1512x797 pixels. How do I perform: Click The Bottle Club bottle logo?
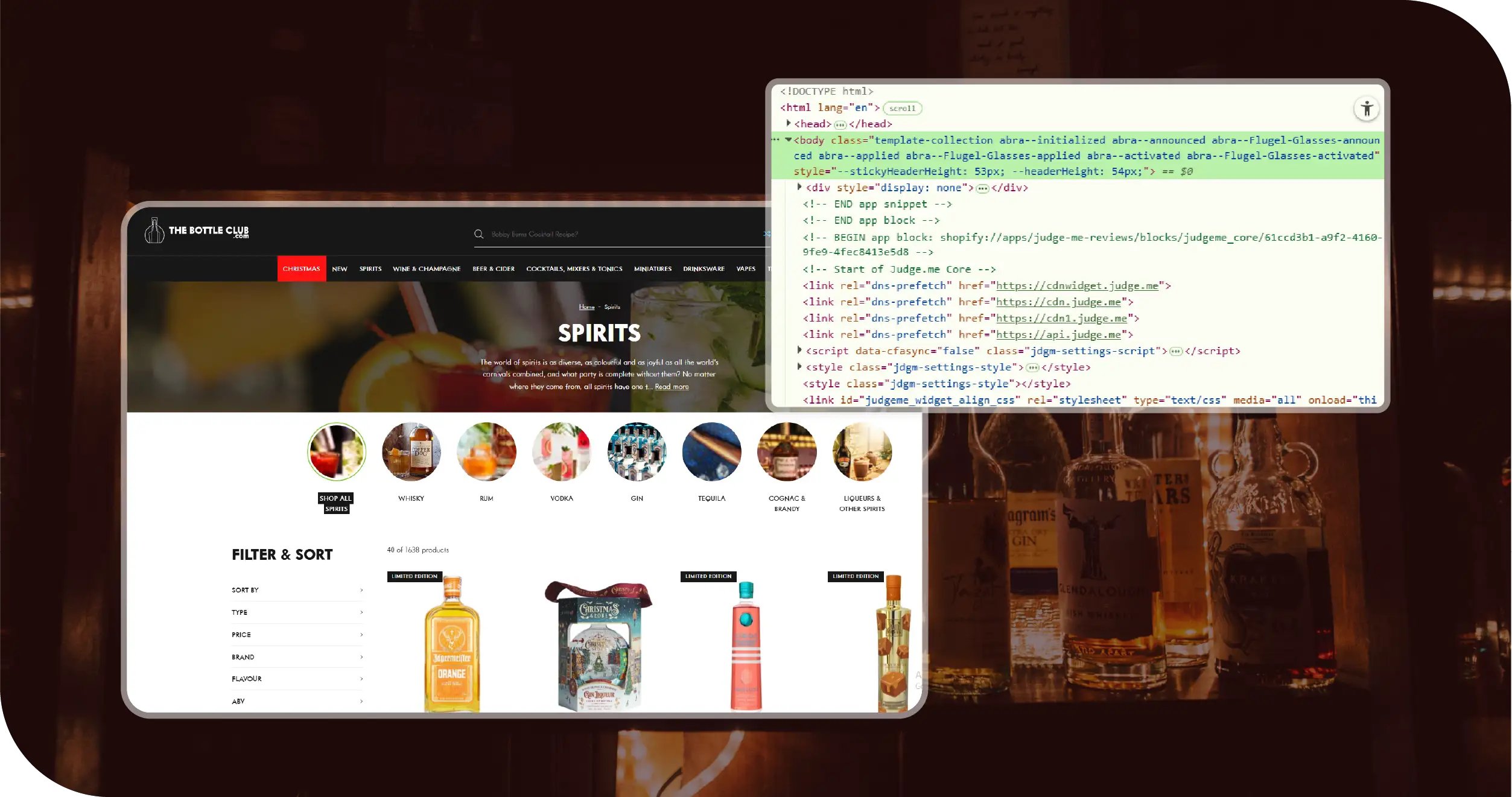[x=154, y=231]
